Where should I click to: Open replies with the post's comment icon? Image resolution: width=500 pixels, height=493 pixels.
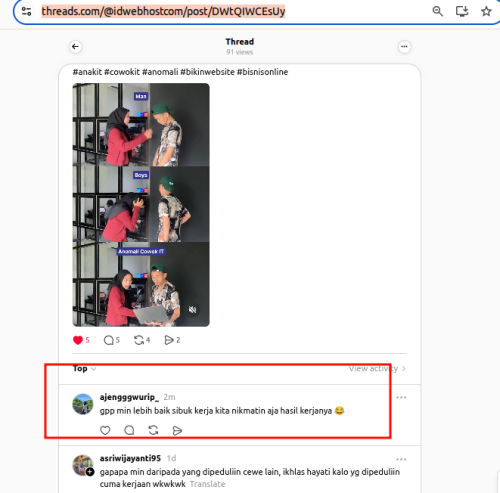click(x=109, y=340)
